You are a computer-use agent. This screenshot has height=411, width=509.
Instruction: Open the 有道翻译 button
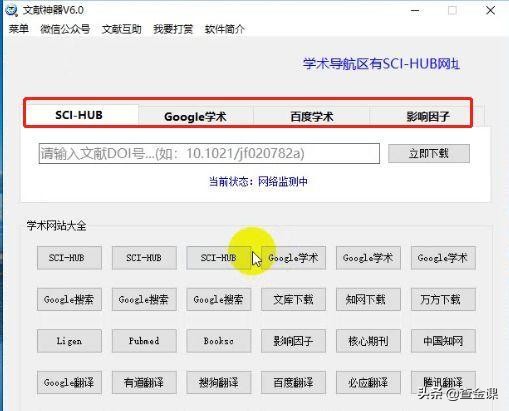144,382
